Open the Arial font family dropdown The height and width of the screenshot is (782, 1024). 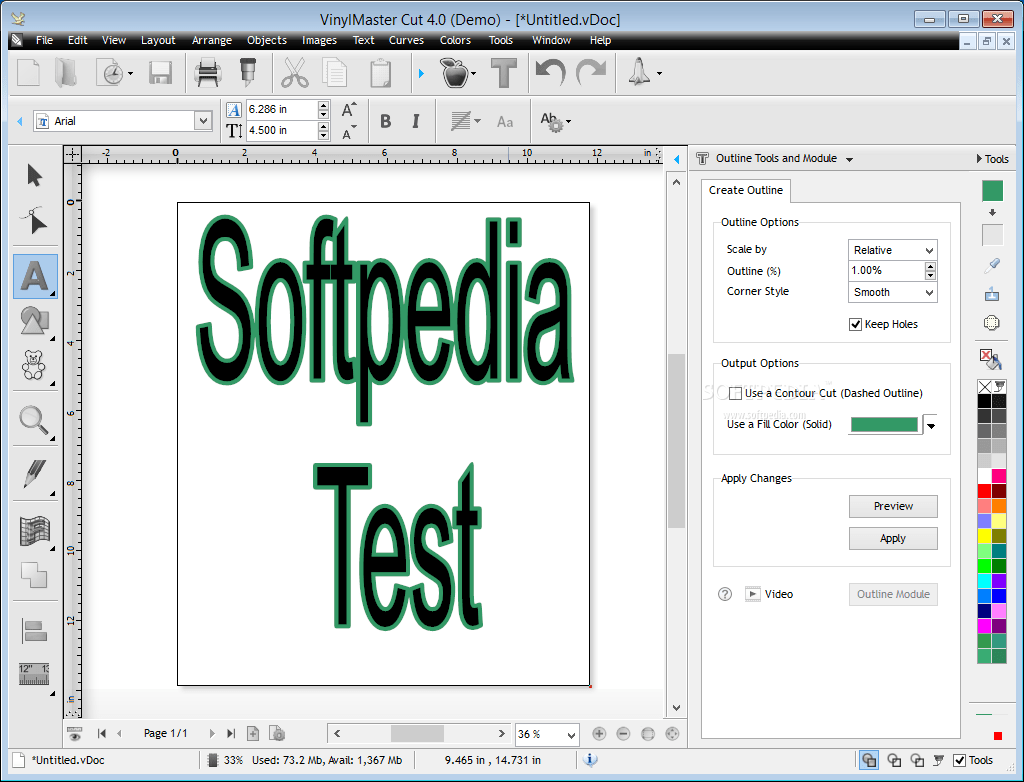click(x=203, y=120)
